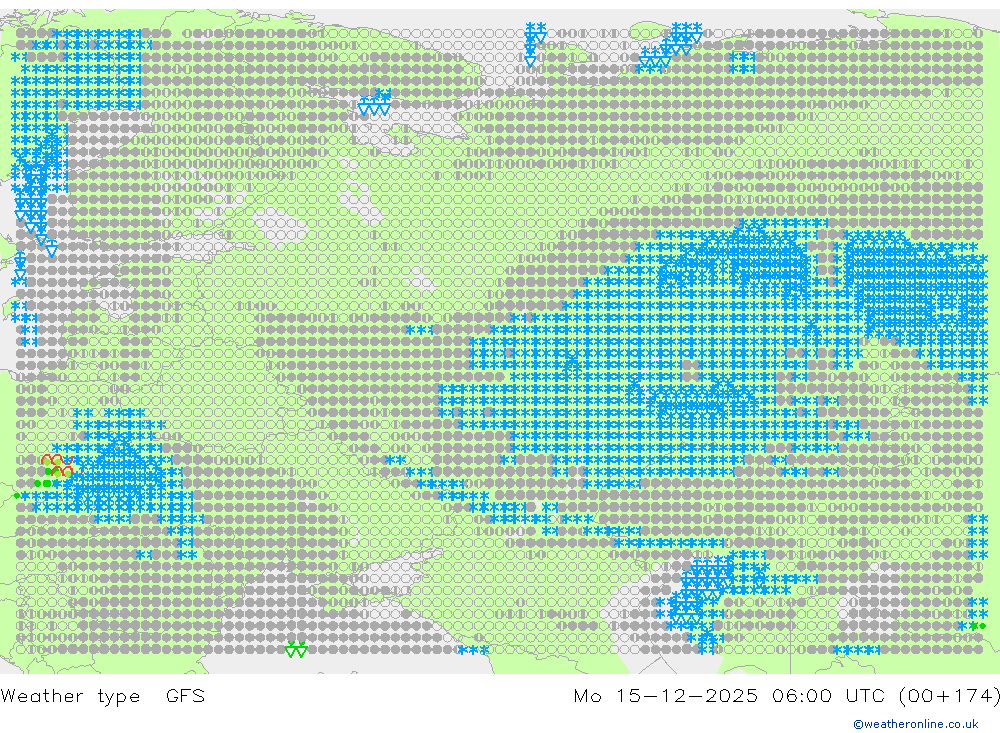This screenshot has width=1000, height=733.
Task: Click the forecast date 'Mo 15-12-2025 06:00 UTC (00+174)'
Action: click(x=786, y=695)
